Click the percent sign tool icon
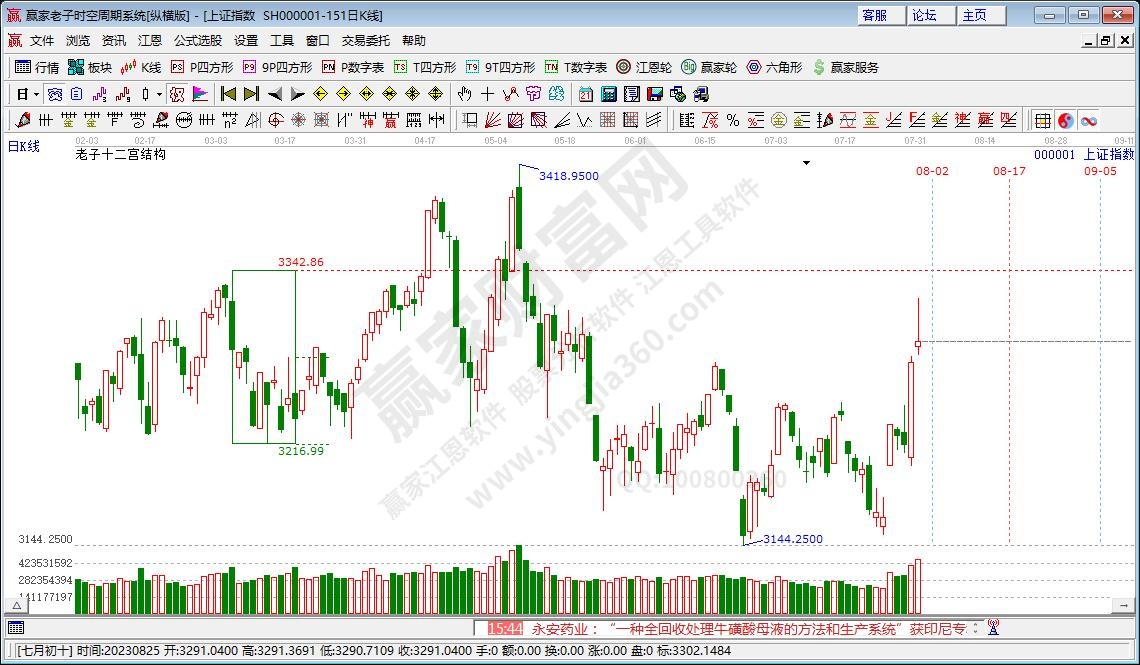The image size is (1140, 665). [732, 120]
